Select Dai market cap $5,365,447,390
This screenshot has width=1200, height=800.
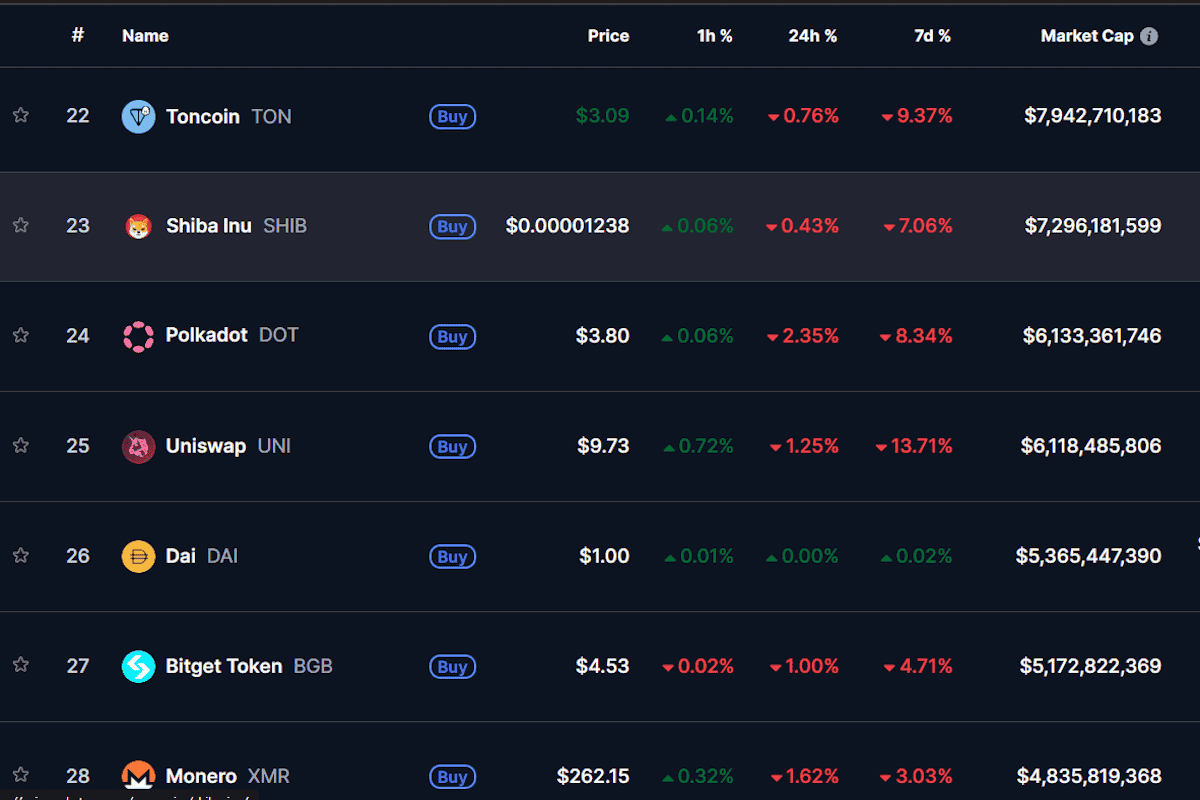(1089, 556)
